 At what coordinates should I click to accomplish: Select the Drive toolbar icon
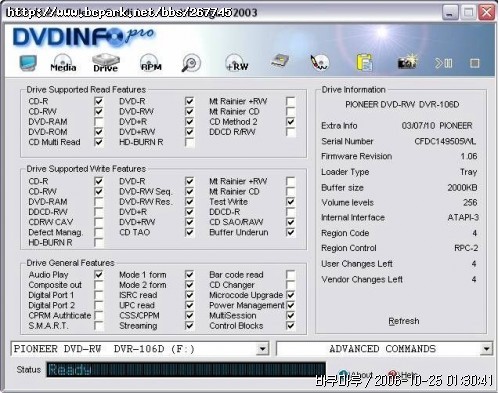(x=106, y=63)
